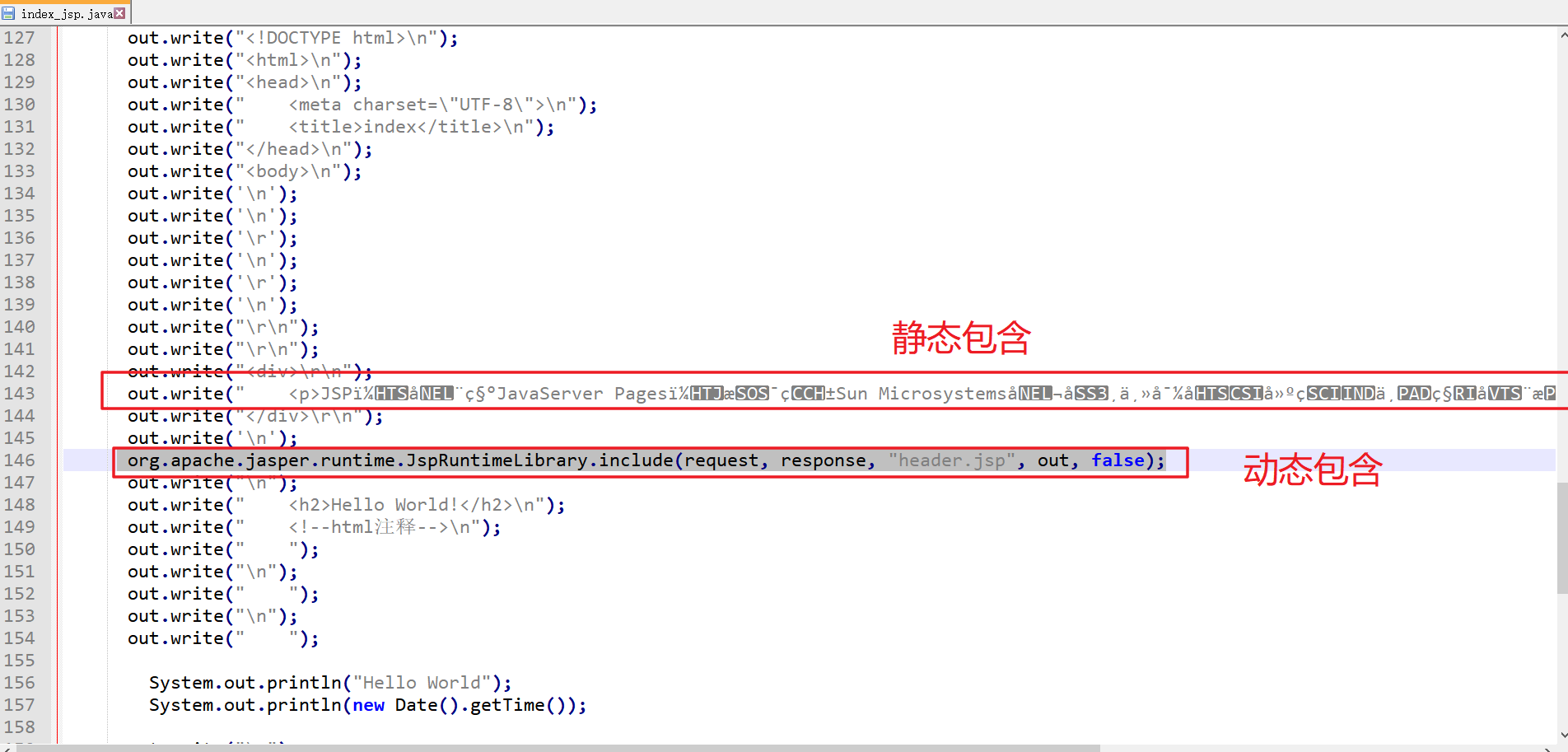Click line number 158 in the margin

point(20,727)
